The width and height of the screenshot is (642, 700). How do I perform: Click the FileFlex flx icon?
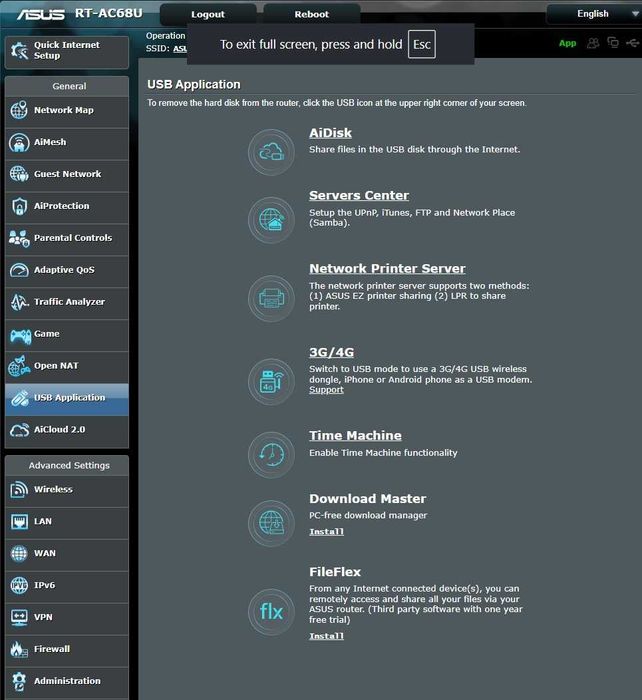click(271, 612)
